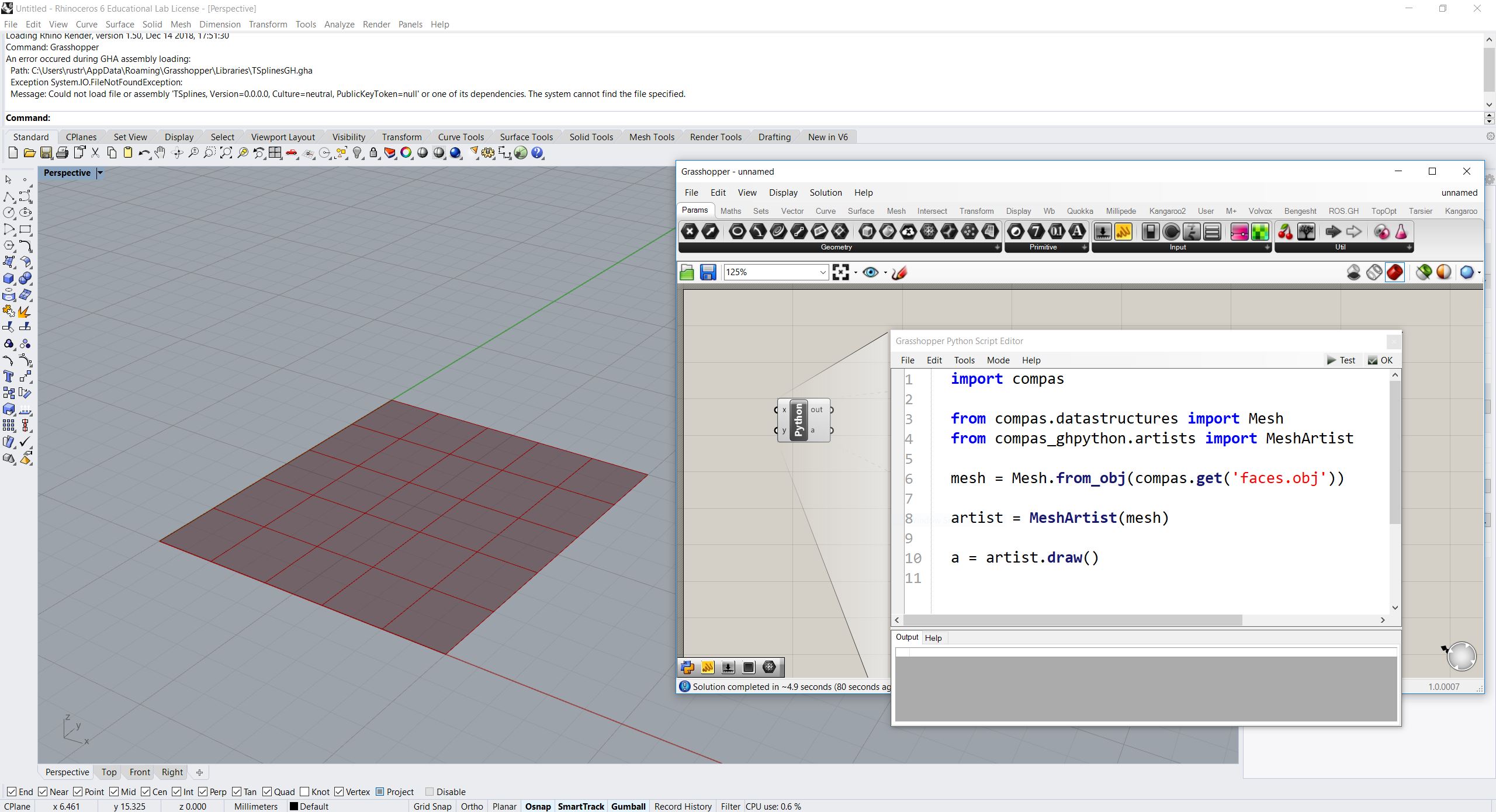This screenshot has width=1496, height=812.
Task: Enable the Disable checkbox in Osnap bar
Action: (x=430, y=792)
